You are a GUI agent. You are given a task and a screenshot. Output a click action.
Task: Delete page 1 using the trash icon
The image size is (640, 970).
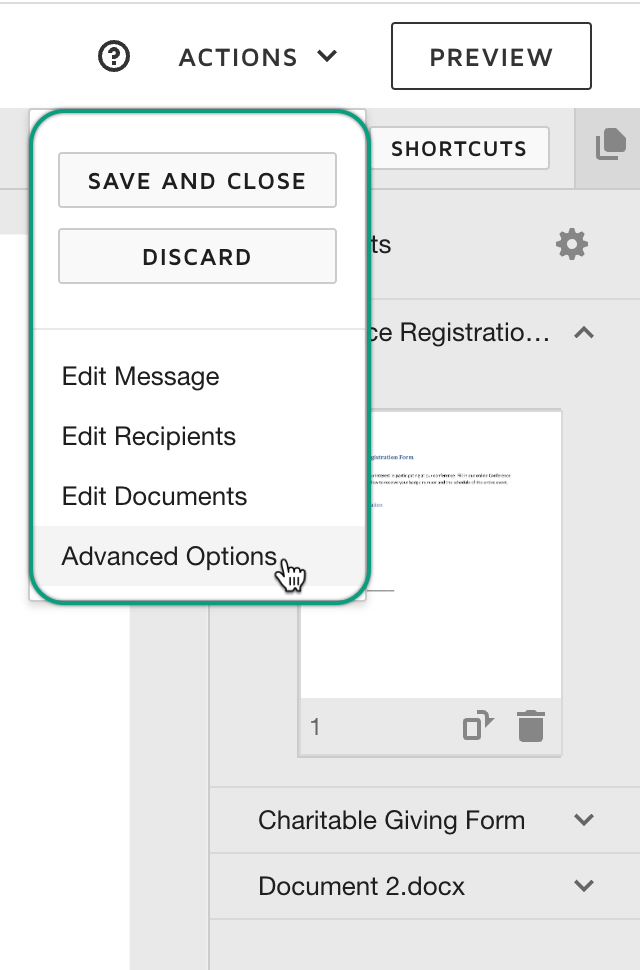point(531,727)
